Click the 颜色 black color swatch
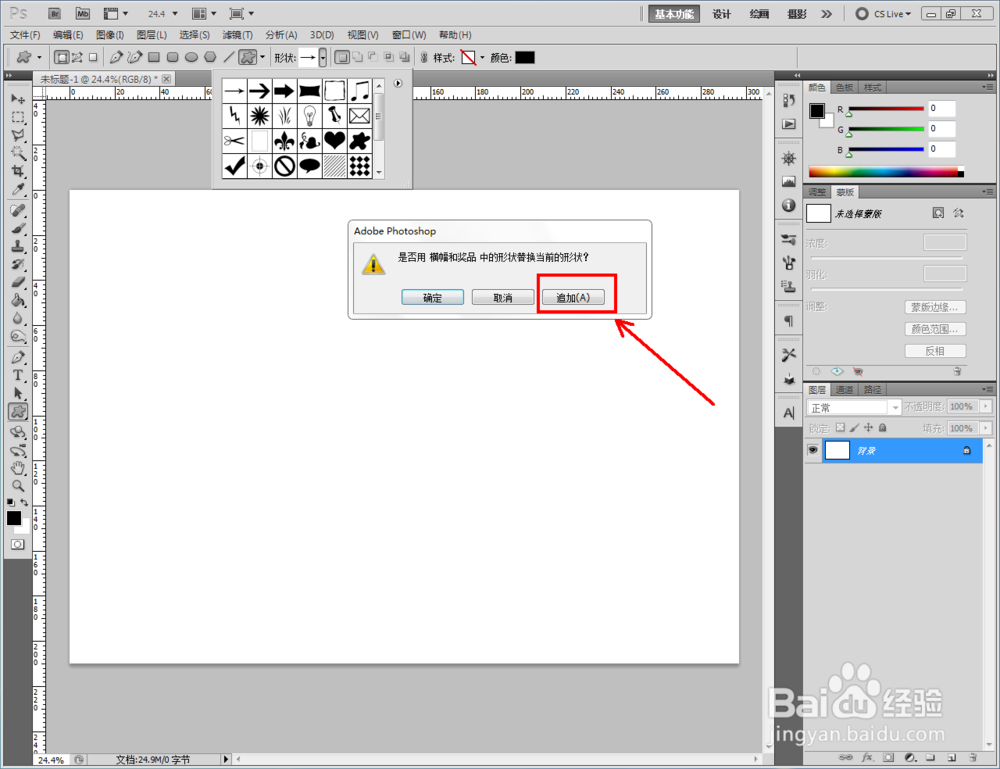 point(525,57)
